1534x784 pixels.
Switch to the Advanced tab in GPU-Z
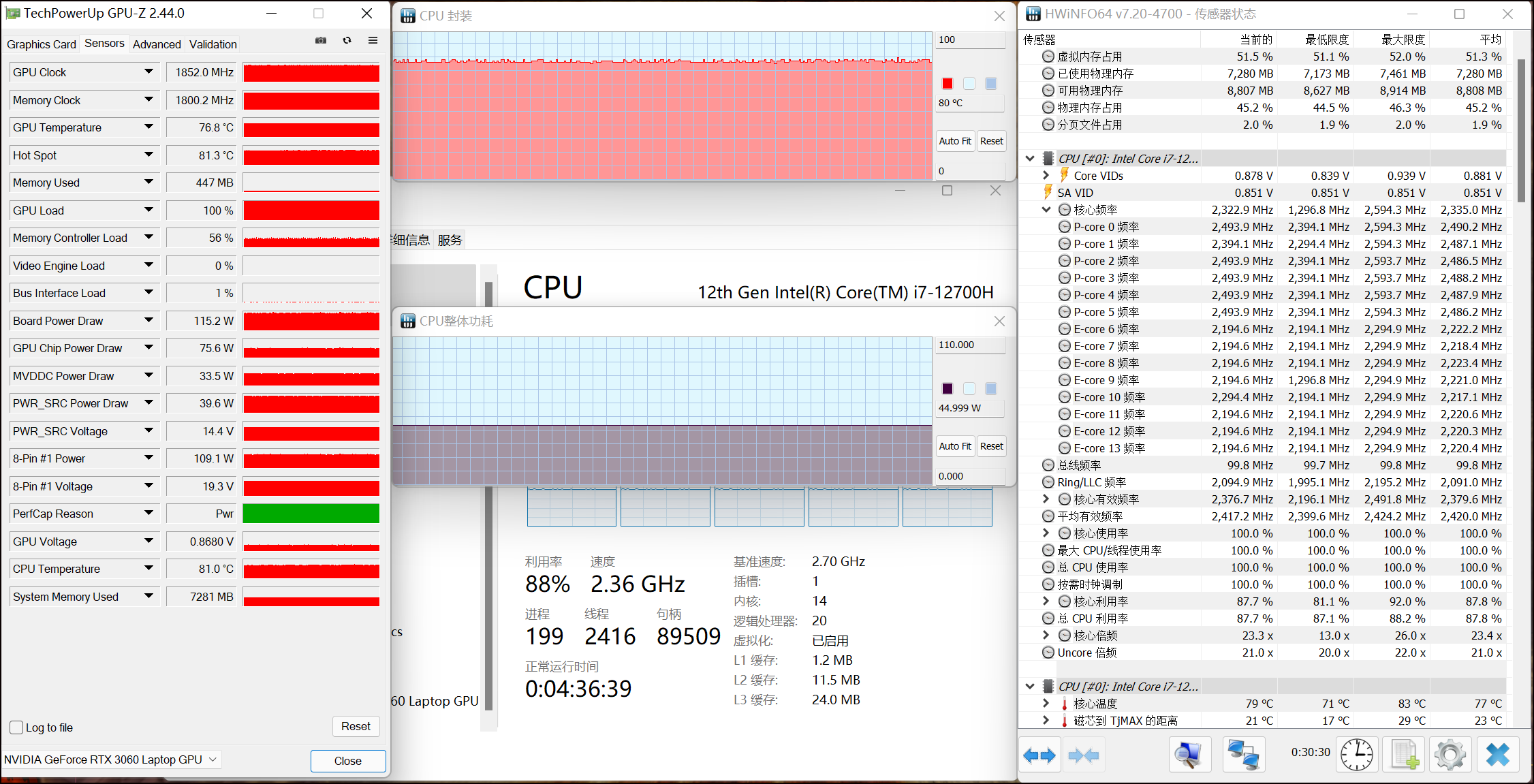point(157,44)
